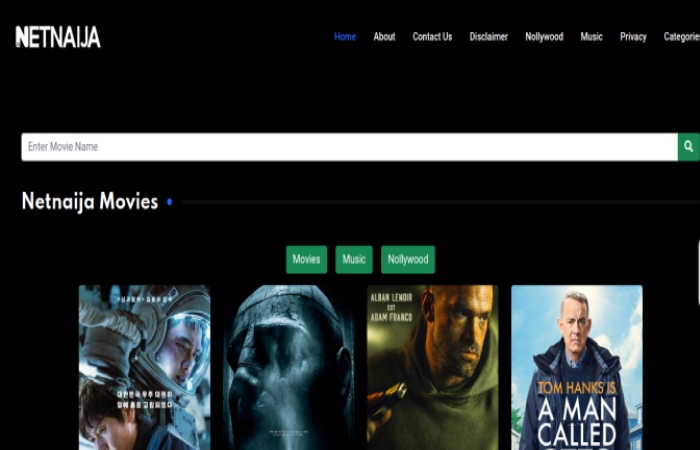Click the green search magnifier button
Image resolution: width=700 pixels, height=450 pixels.
pyautogui.click(x=688, y=146)
